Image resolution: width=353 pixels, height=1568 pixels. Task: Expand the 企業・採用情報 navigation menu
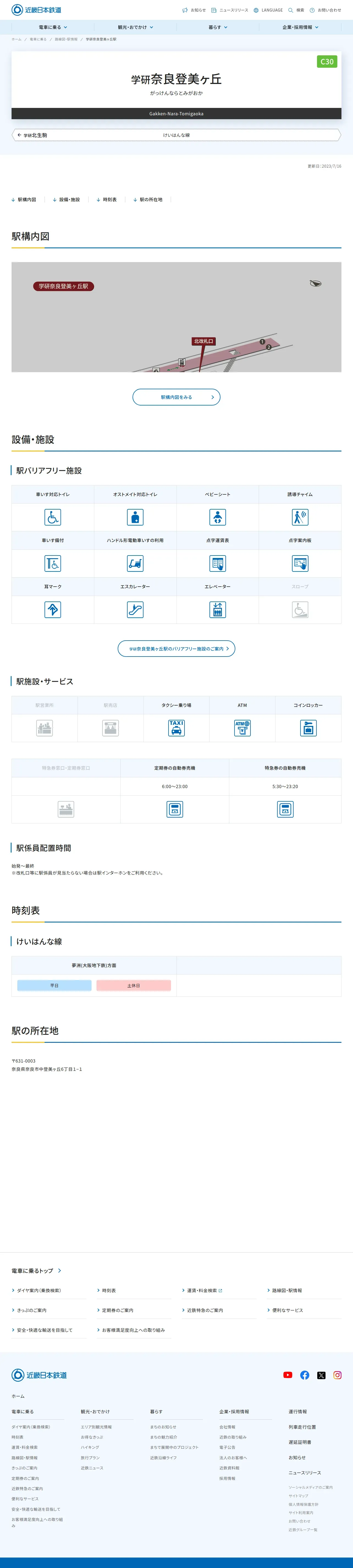[x=300, y=28]
